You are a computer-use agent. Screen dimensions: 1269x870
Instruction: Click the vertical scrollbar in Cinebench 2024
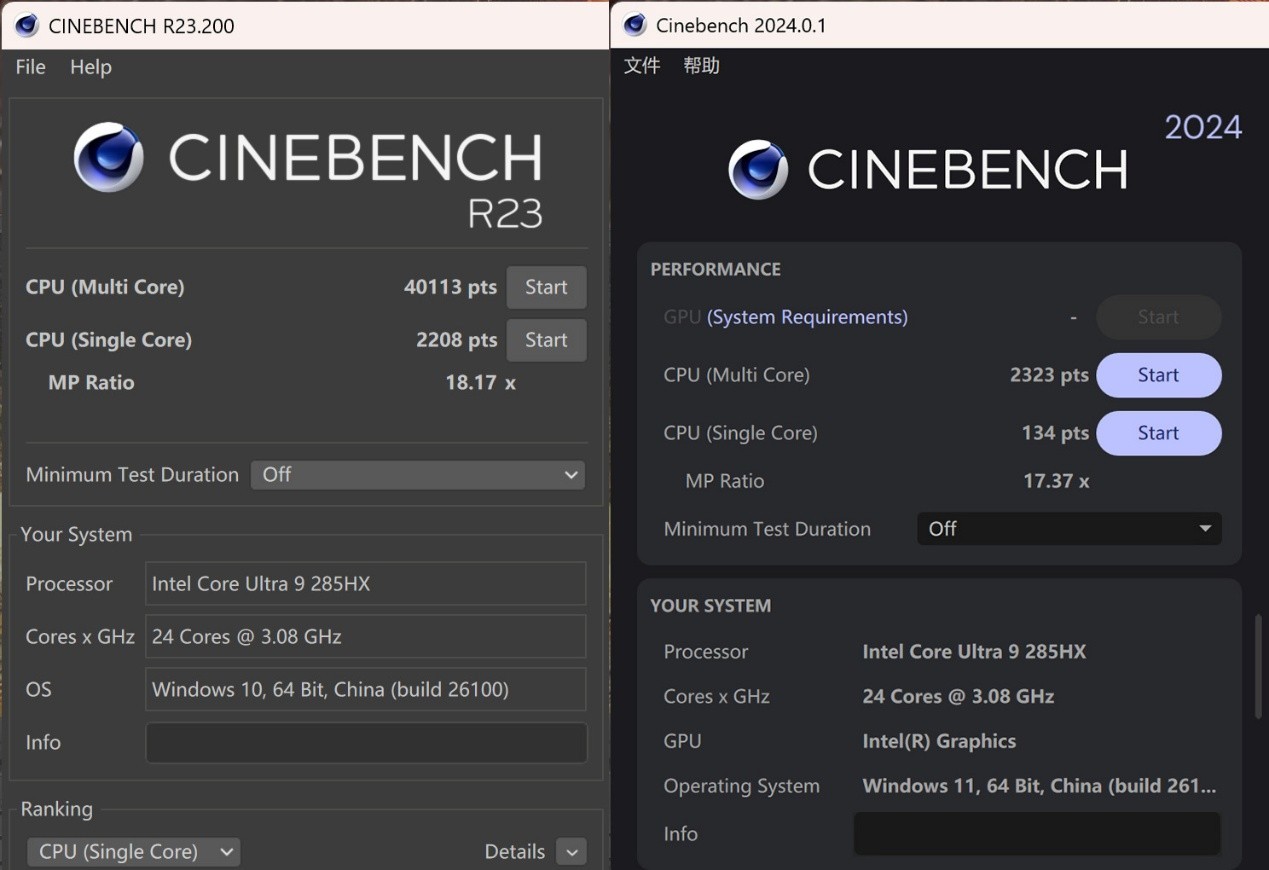tap(1258, 665)
